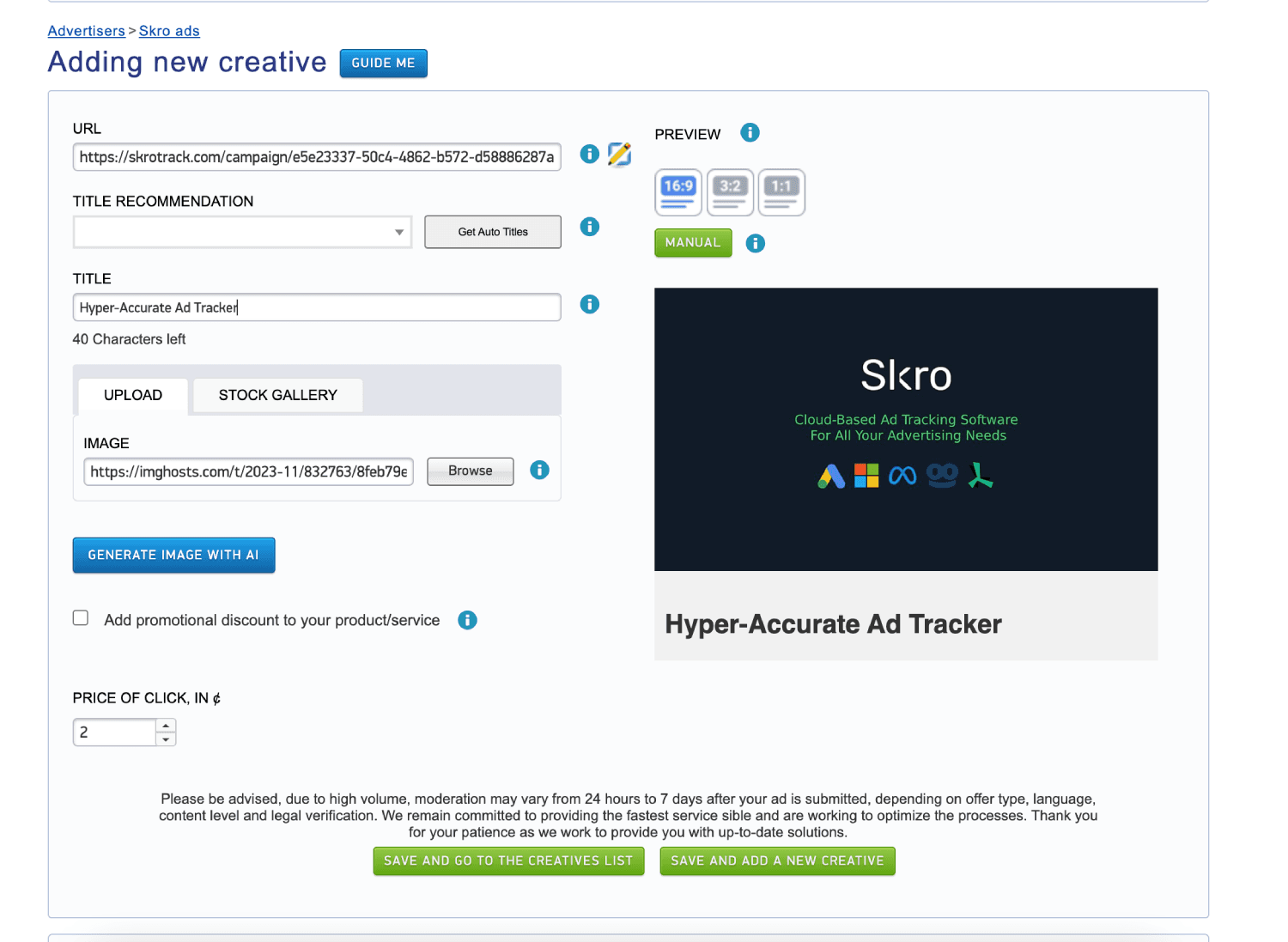Click the info icon beside URL field

(589, 154)
